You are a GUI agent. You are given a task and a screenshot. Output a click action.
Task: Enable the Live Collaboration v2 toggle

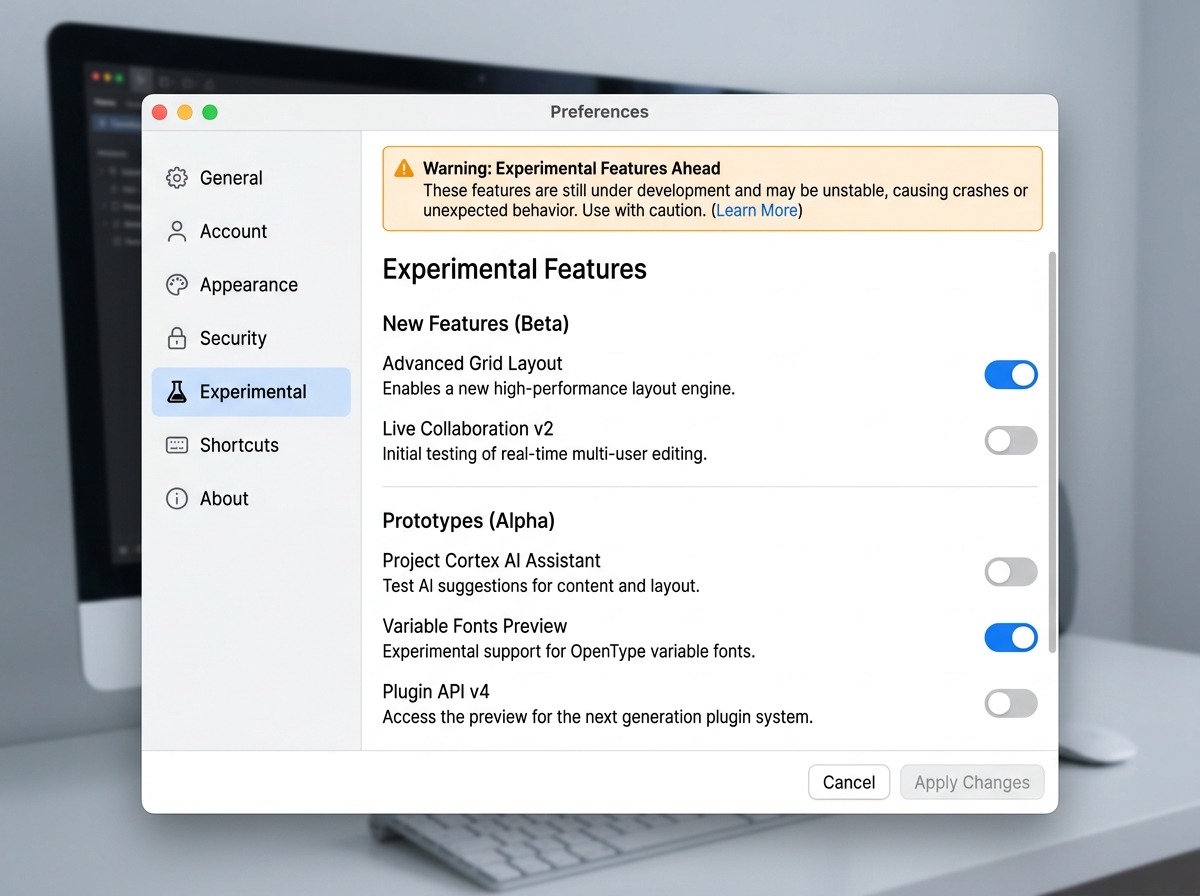[x=1011, y=441]
